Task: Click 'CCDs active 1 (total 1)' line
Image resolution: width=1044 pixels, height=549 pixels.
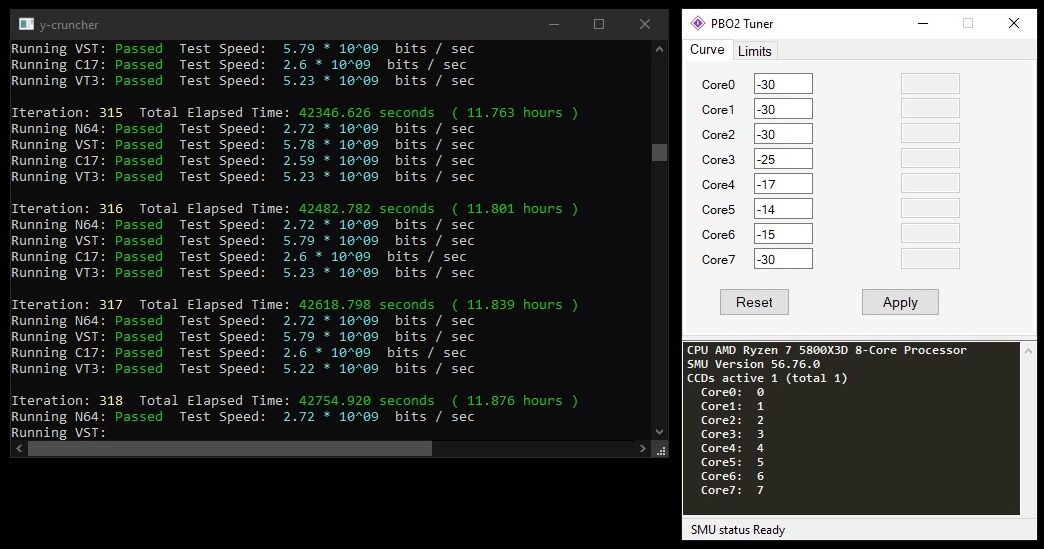Action: [x=767, y=378]
